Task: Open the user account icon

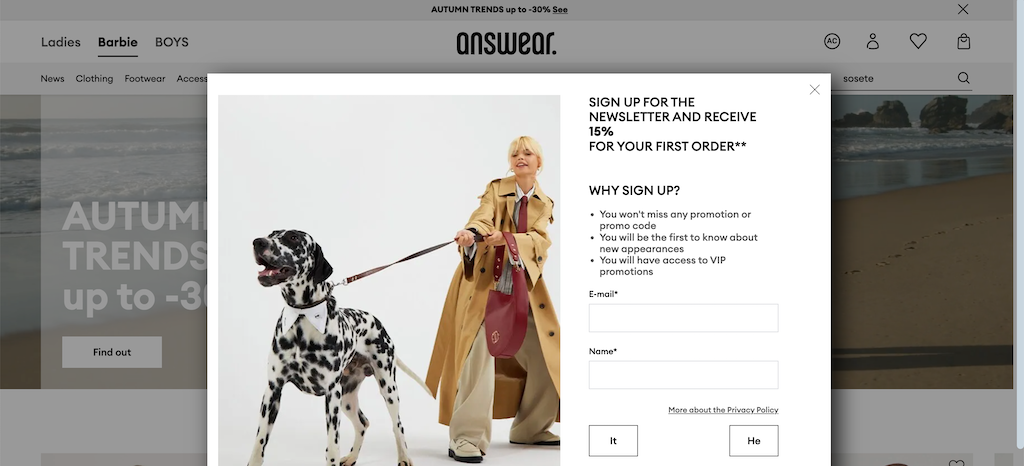Action: pos(872,42)
